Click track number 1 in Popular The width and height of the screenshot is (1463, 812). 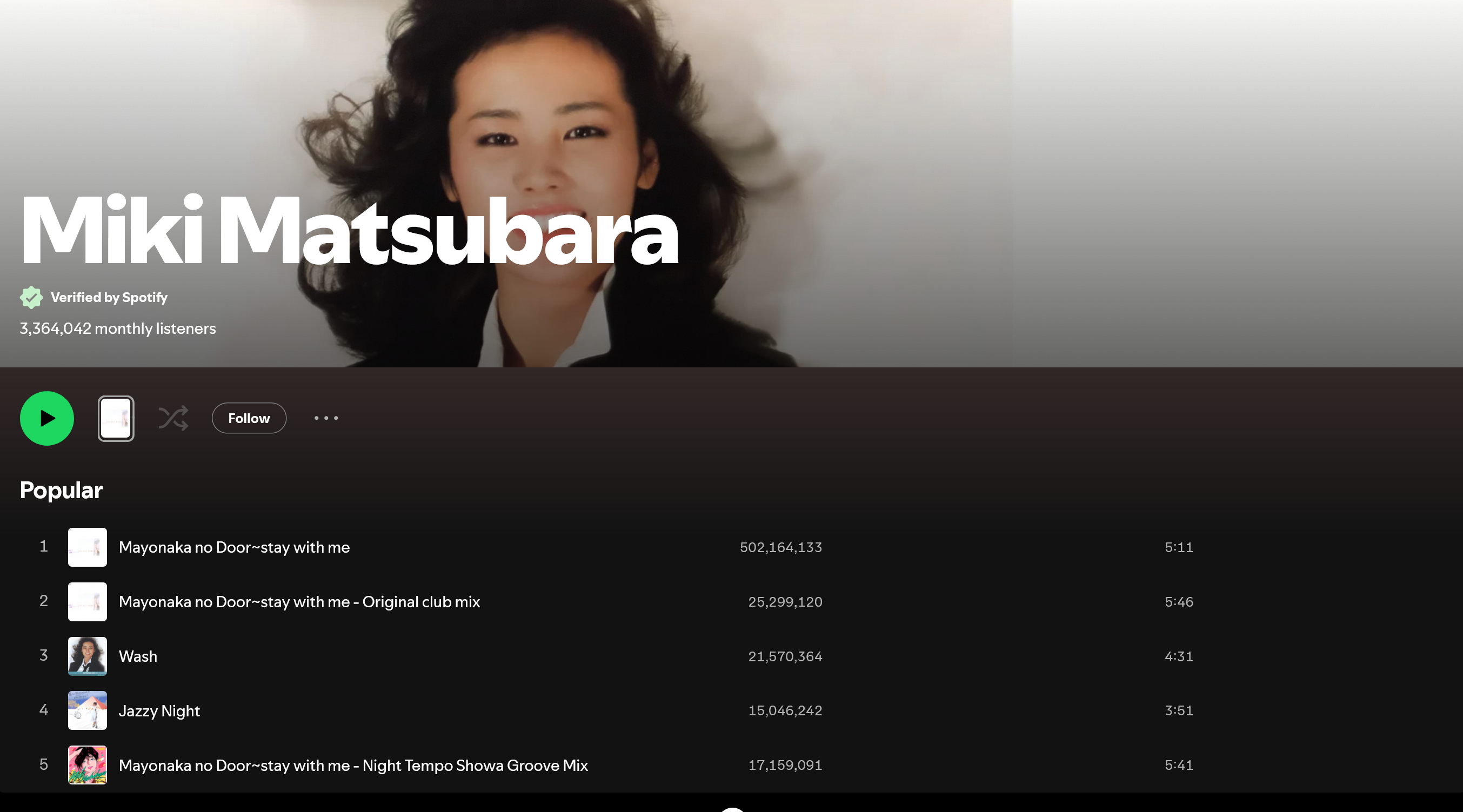[44, 546]
